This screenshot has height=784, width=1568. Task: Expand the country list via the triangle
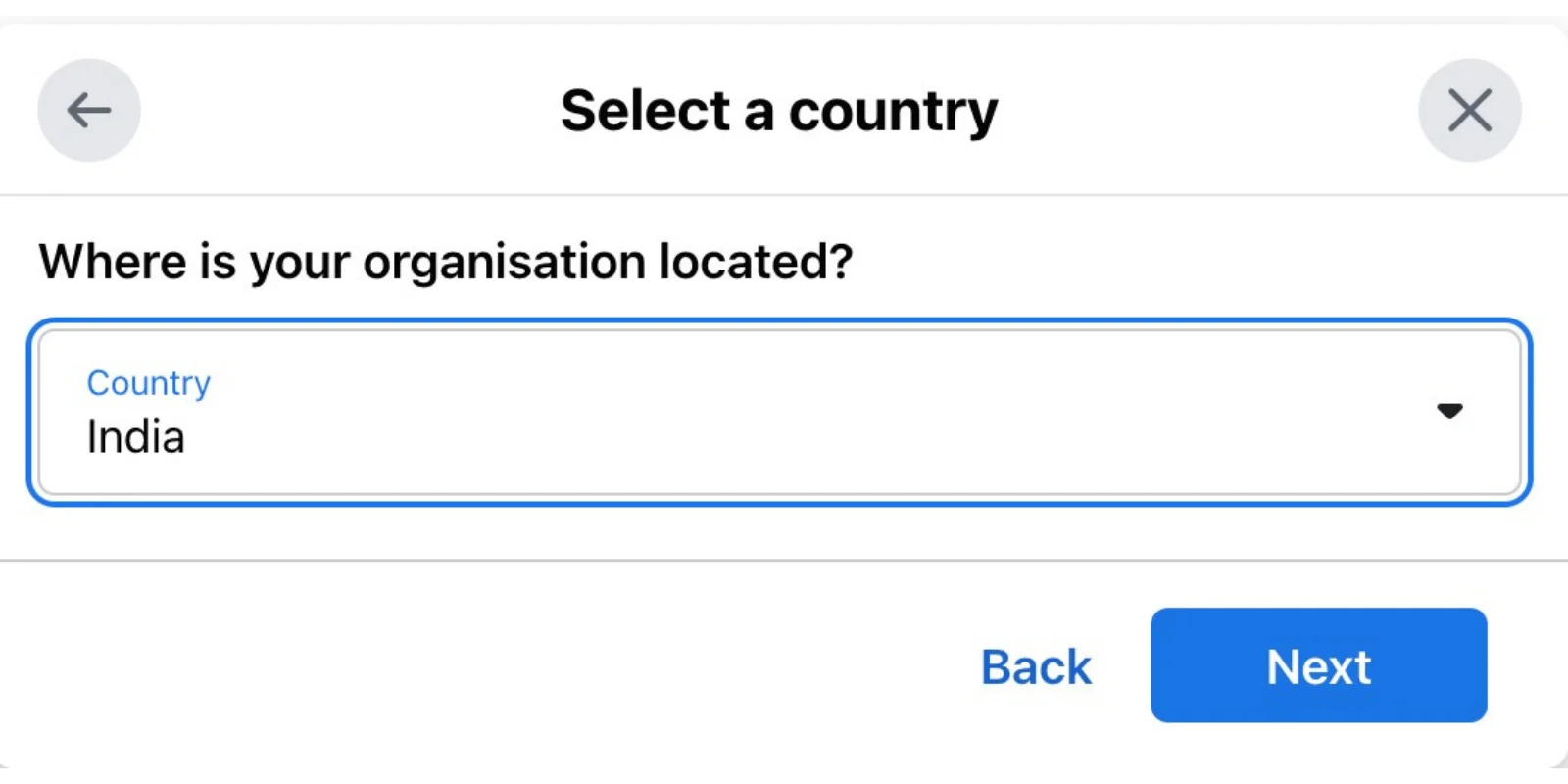point(1449,411)
